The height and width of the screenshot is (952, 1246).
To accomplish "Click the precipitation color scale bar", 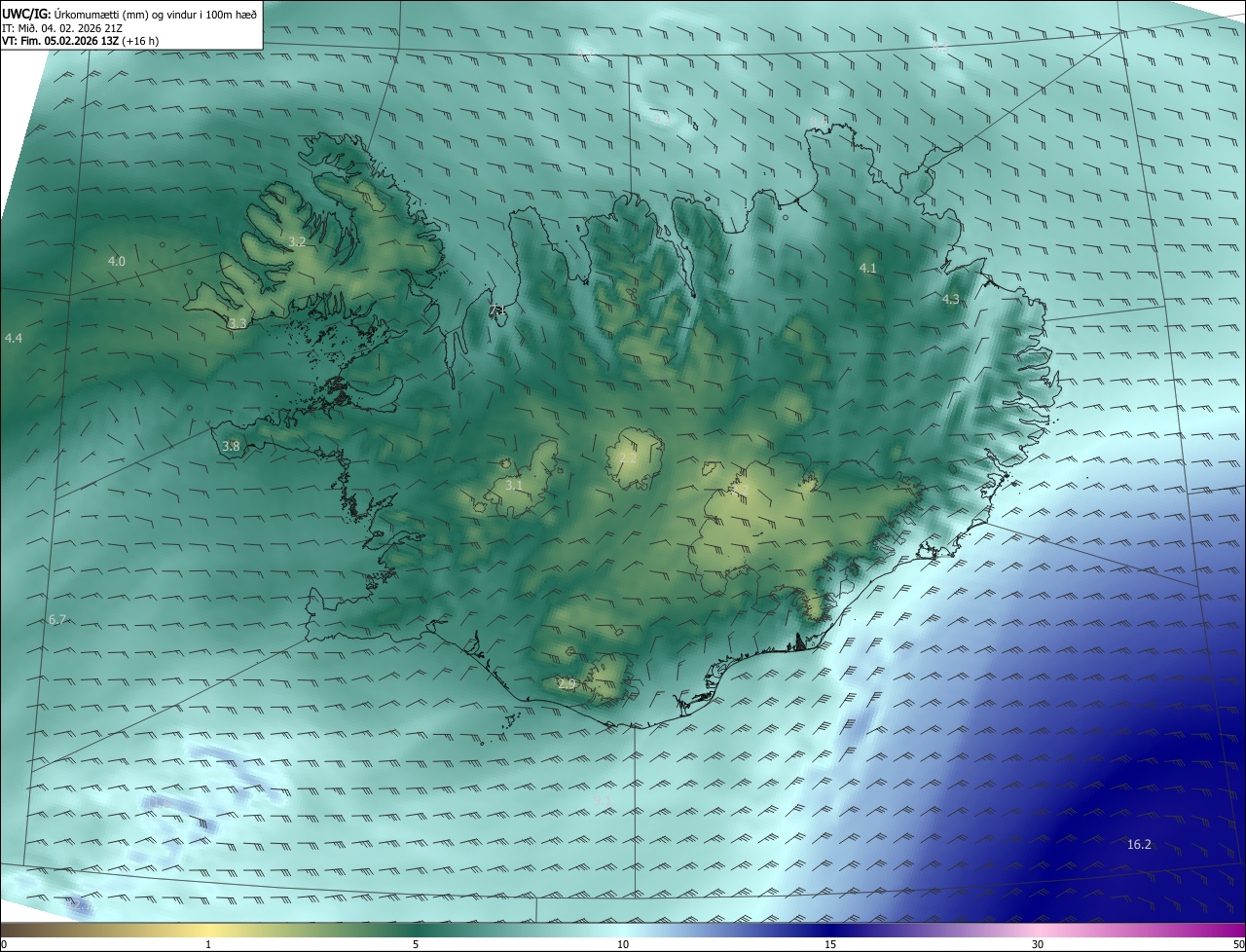I will 623,930.
